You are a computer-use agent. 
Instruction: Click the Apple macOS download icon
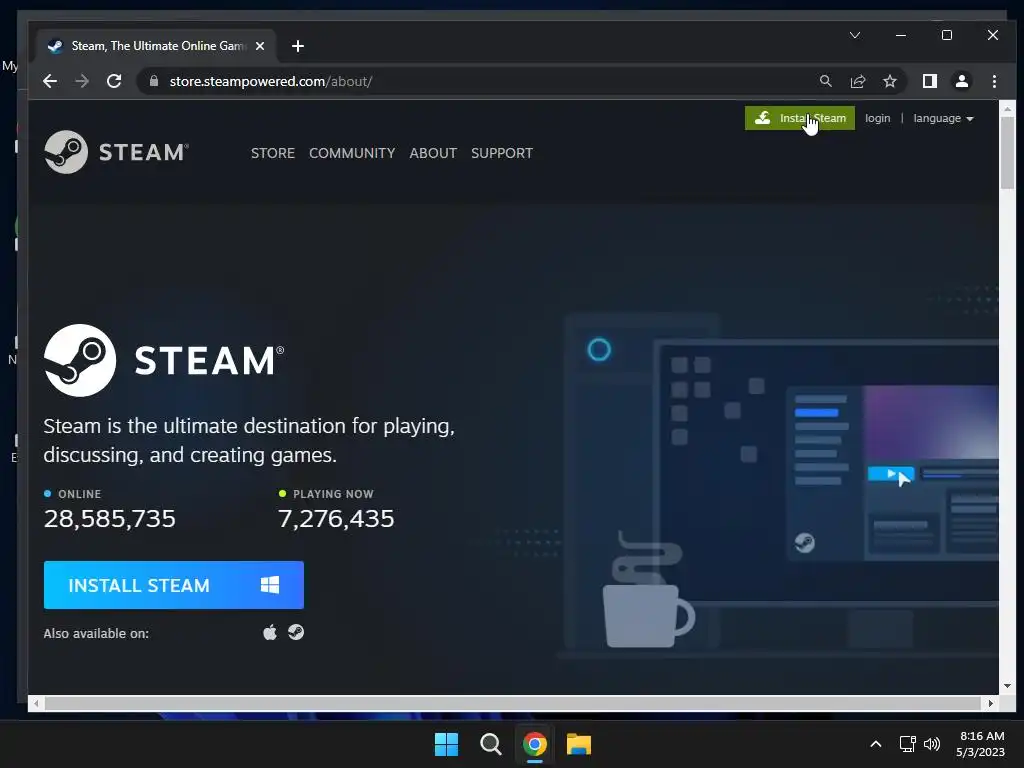pos(270,632)
